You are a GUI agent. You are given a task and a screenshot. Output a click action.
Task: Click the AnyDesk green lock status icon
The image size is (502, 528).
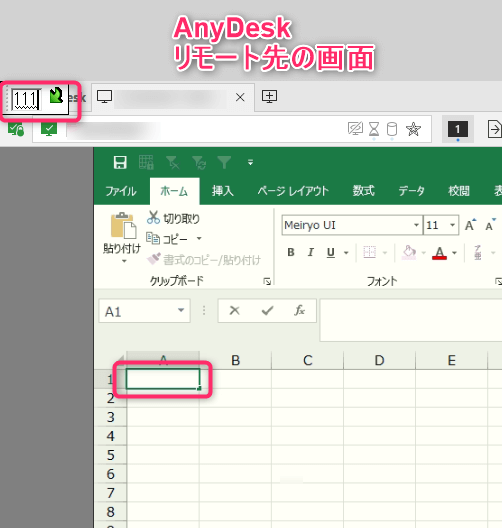click(x=16, y=129)
